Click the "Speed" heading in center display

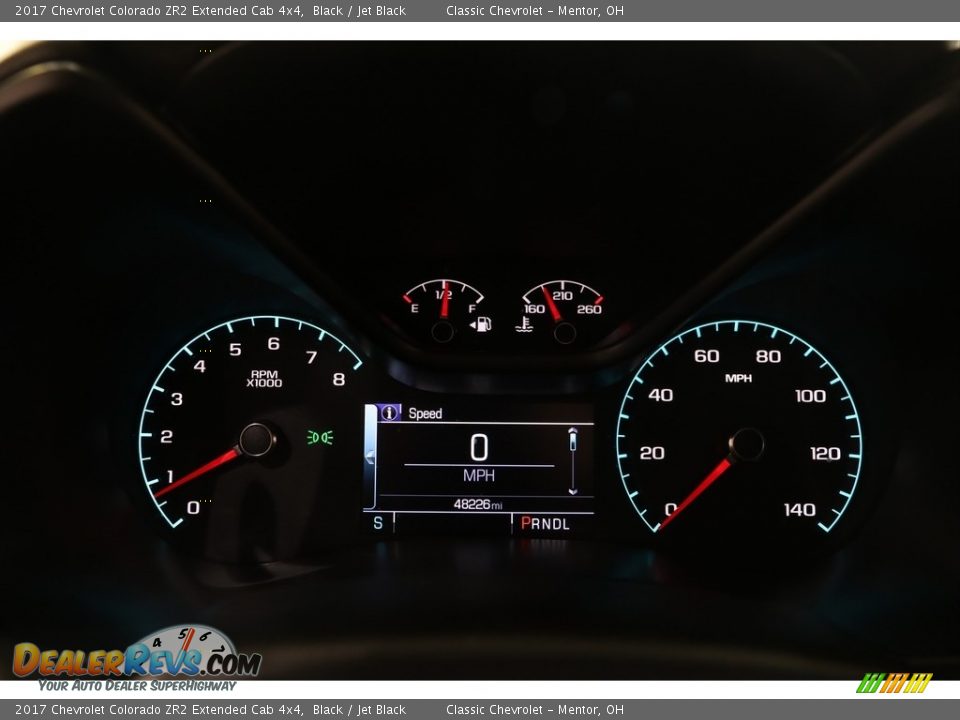(425, 413)
